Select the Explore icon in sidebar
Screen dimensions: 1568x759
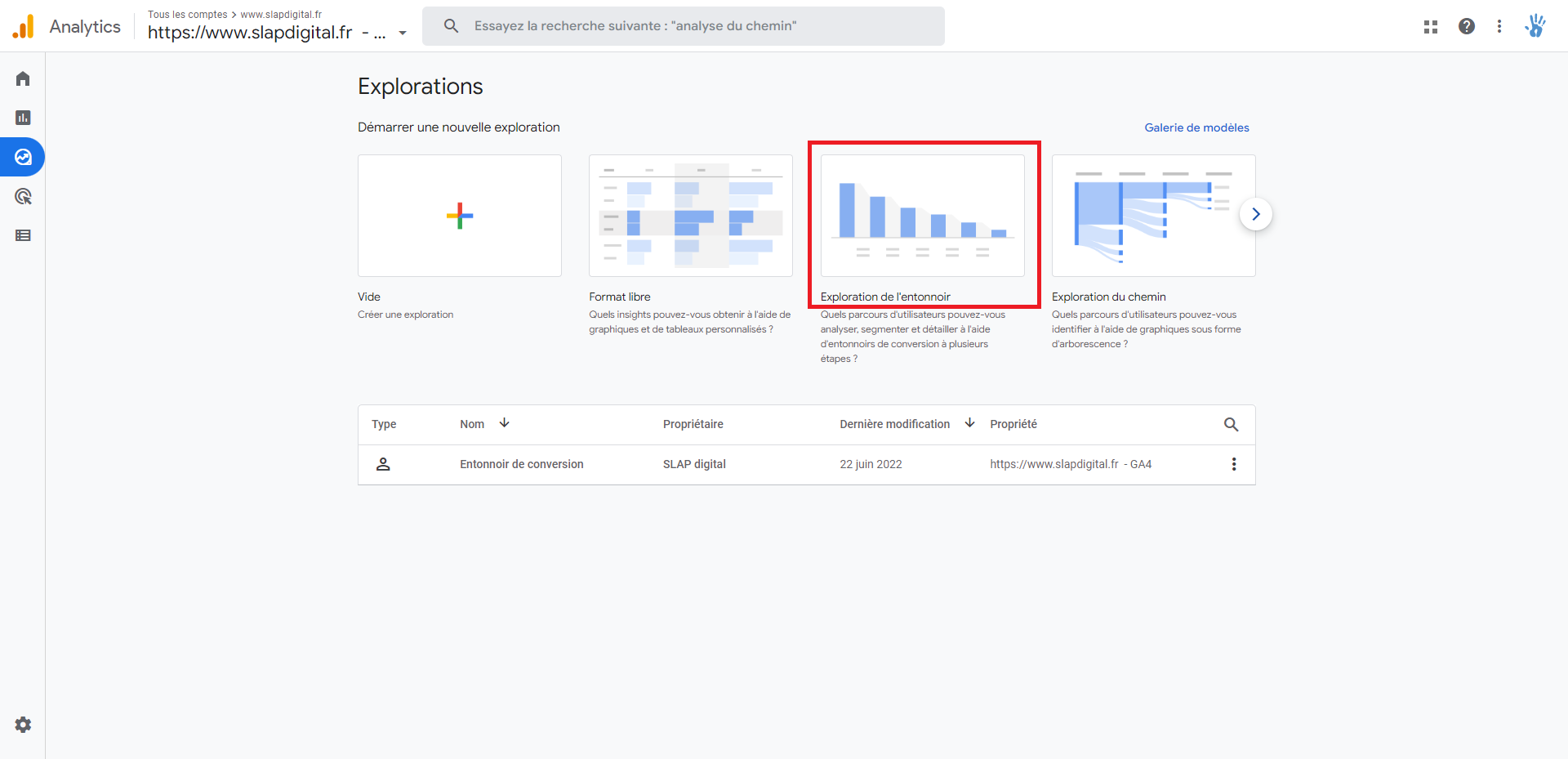pos(23,157)
